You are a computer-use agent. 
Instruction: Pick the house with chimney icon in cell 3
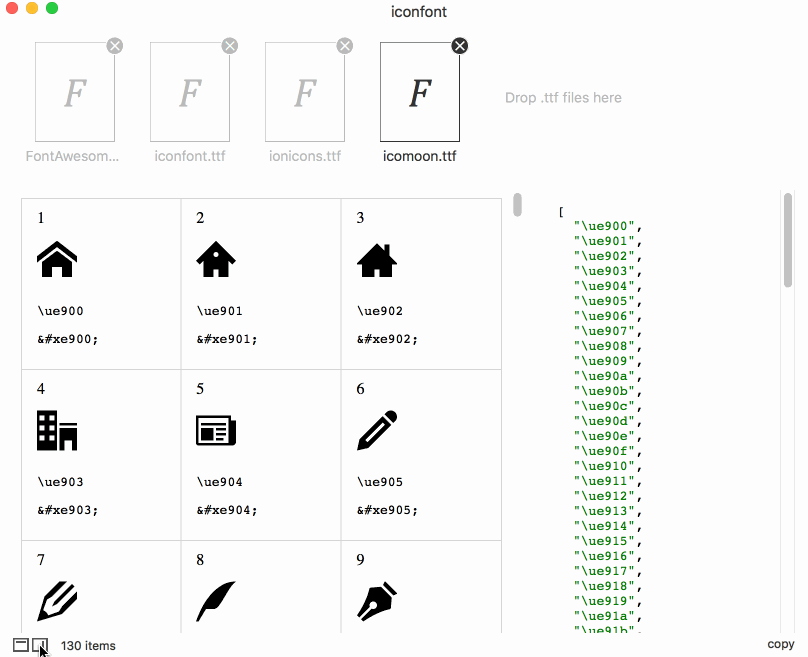click(377, 260)
